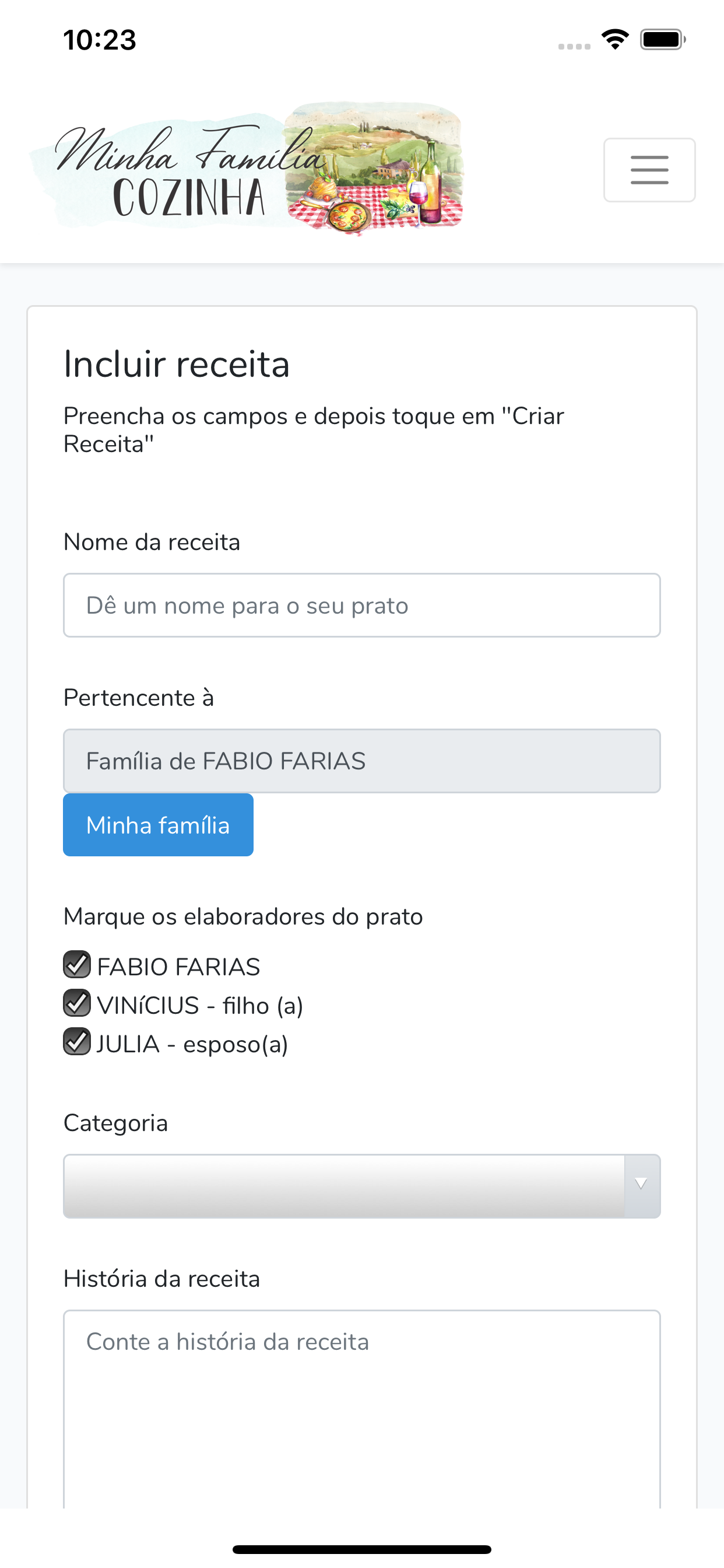The width and height of the screenshot is (724, 1568).
Task: Click the Categoria dropdown arrow
Action: (641, 1185)
